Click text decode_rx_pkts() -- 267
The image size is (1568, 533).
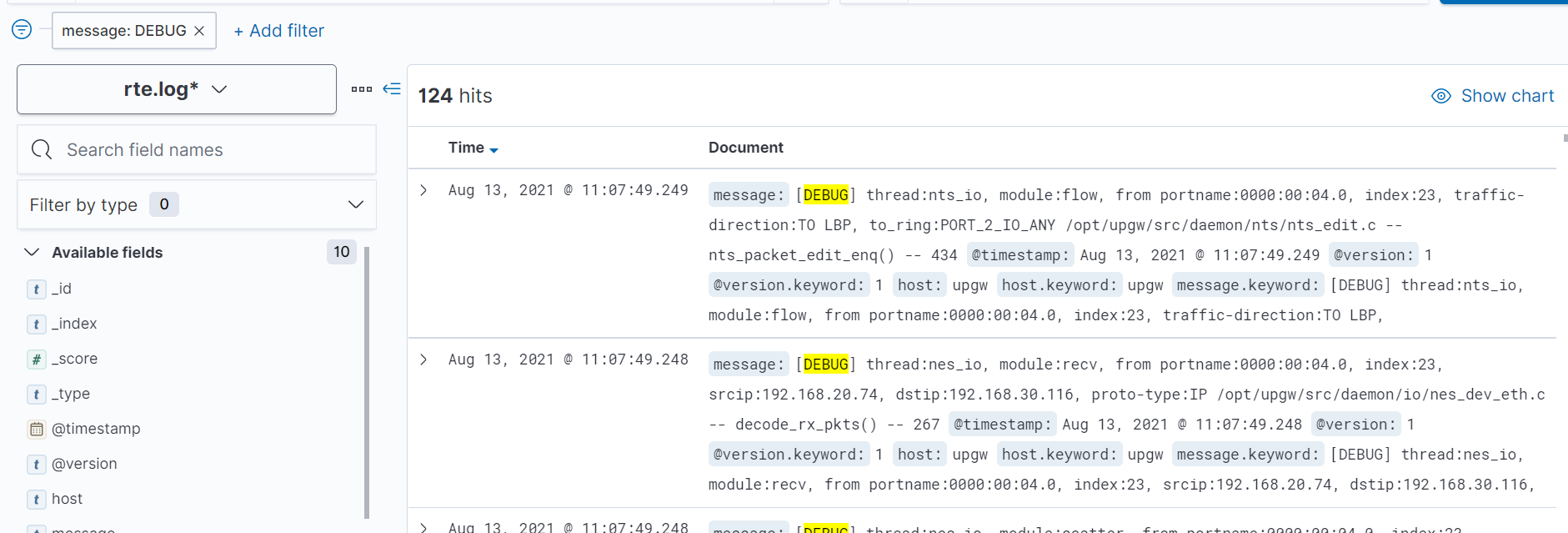[838, 425]
